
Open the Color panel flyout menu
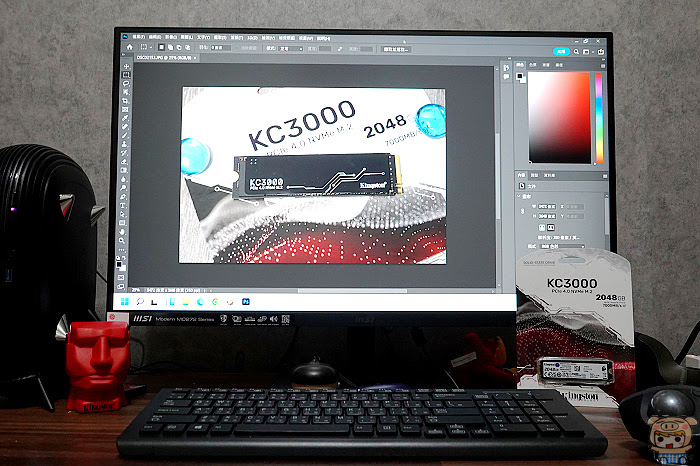tap(603, 66)
